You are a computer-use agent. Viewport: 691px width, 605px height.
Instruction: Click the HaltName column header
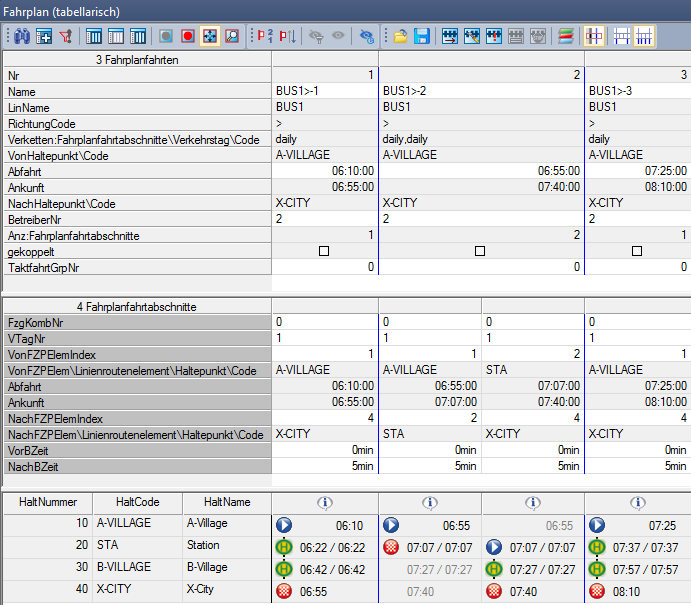click(x=227, y=502)
